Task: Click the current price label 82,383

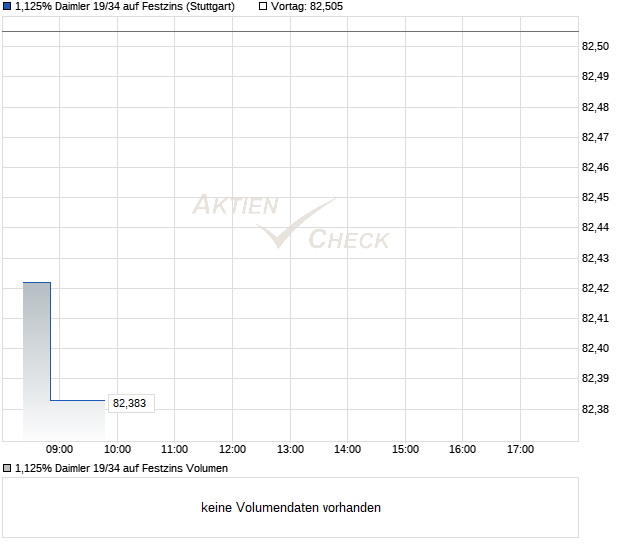Action: click(131, 403)
